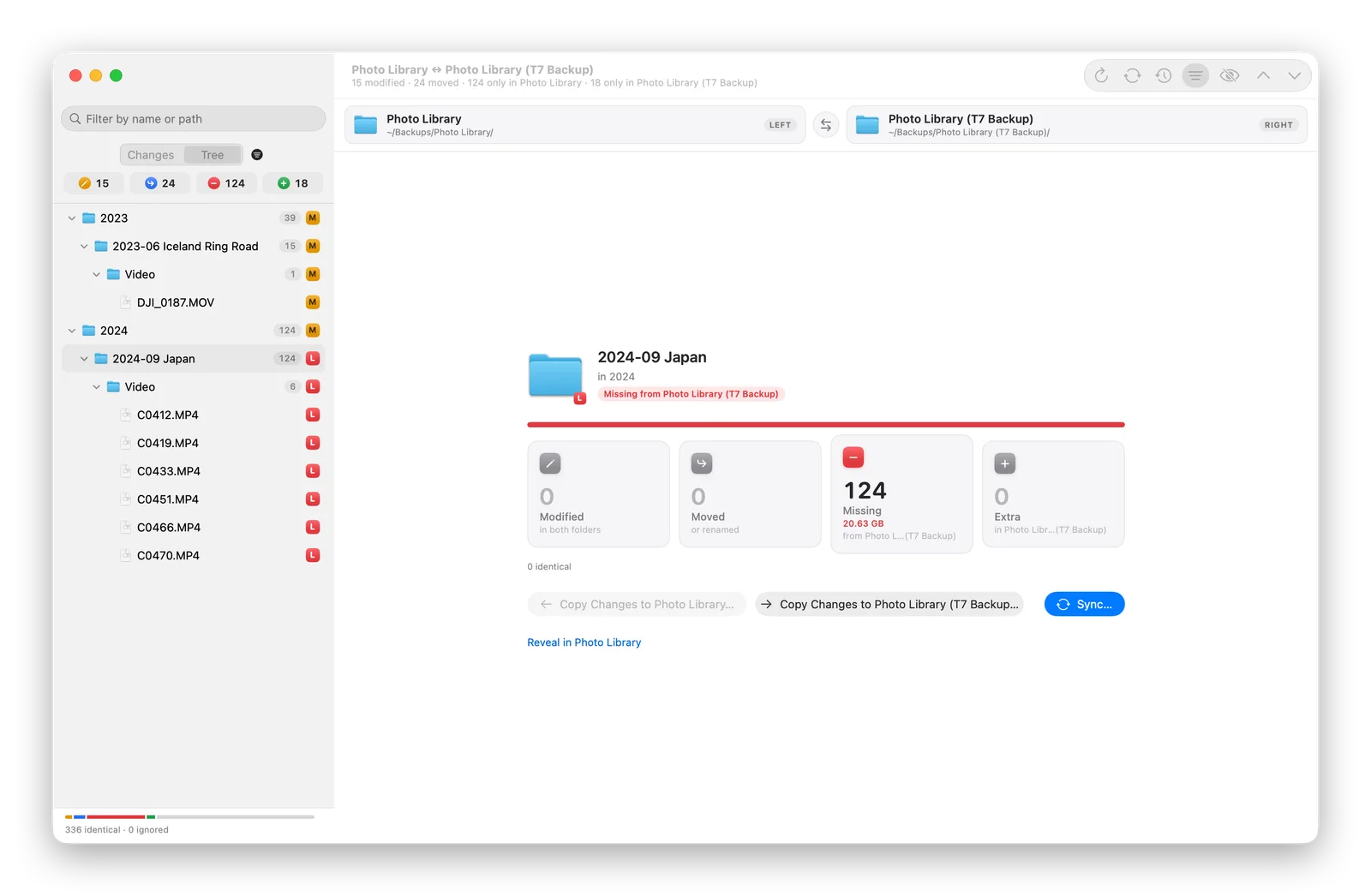Viewport: 1371px width, 896px height.
Task: Click the Photo Library (T7 Backup) folder icon
Action: [x=867, y=125]
